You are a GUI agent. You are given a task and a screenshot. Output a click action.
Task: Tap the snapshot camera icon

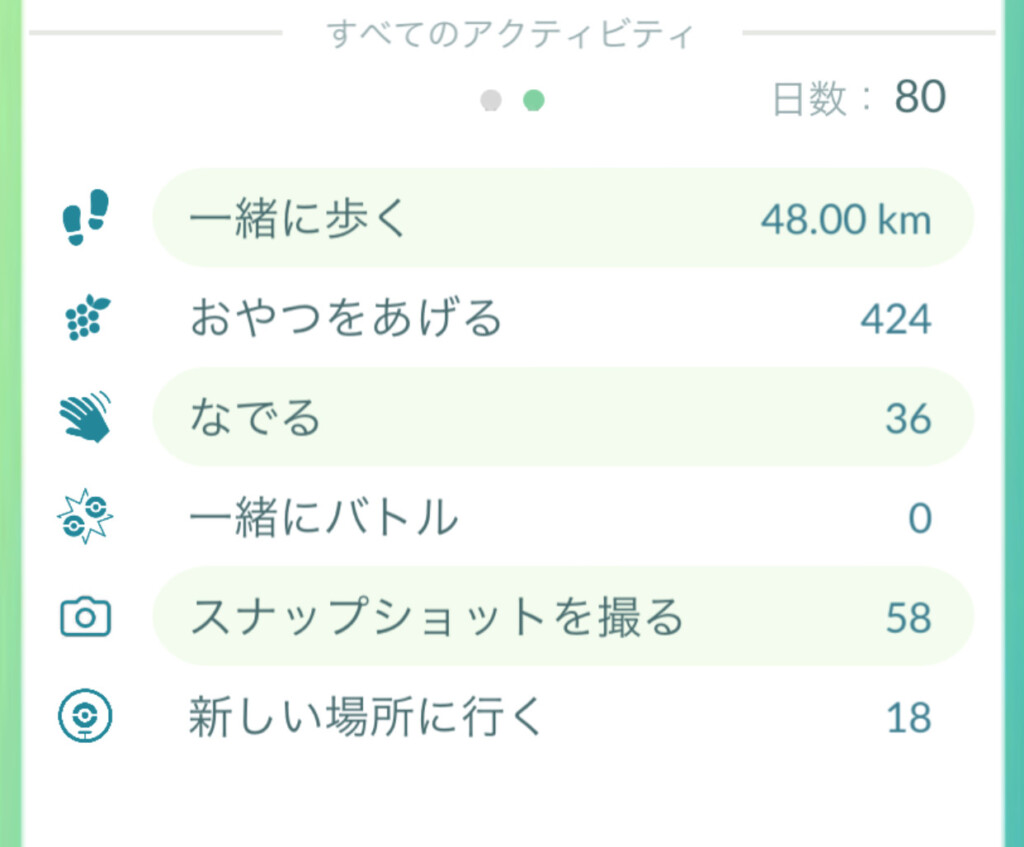[x=85, y=617]
